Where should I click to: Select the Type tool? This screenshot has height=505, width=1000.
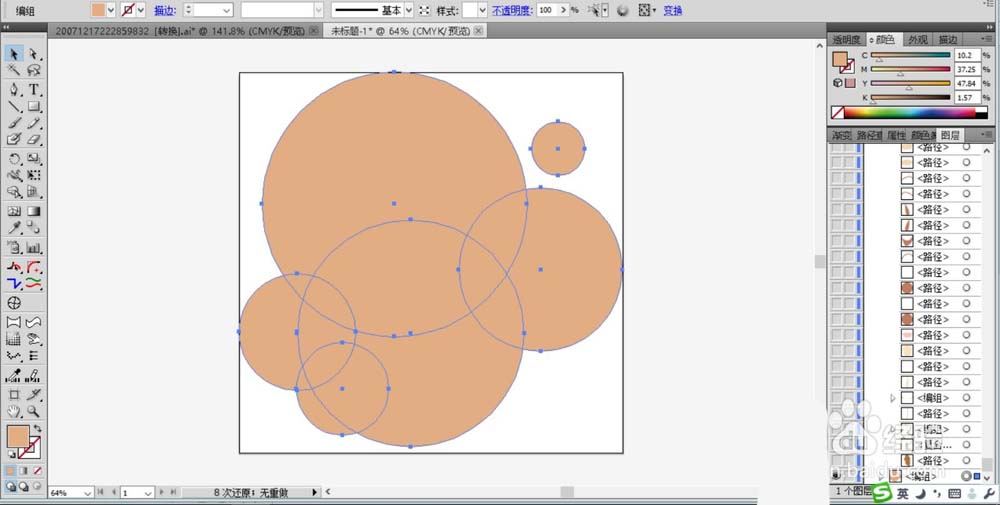(34, 90)
